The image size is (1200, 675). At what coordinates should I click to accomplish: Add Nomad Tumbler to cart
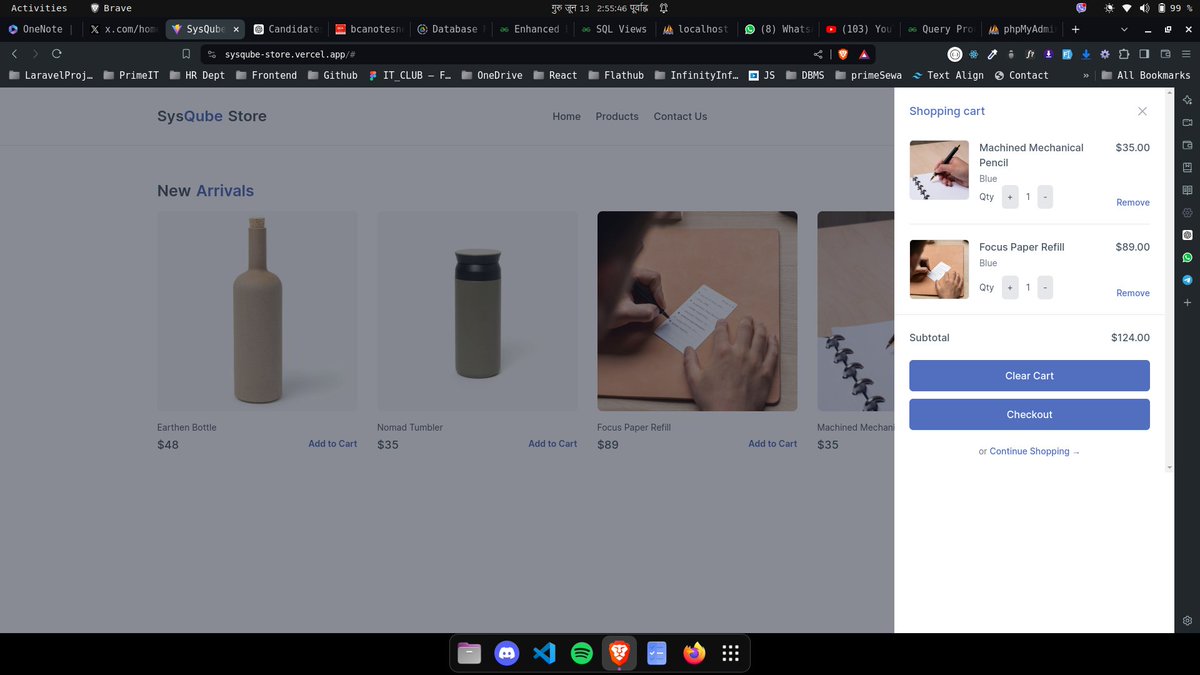(x=552, y=443)
